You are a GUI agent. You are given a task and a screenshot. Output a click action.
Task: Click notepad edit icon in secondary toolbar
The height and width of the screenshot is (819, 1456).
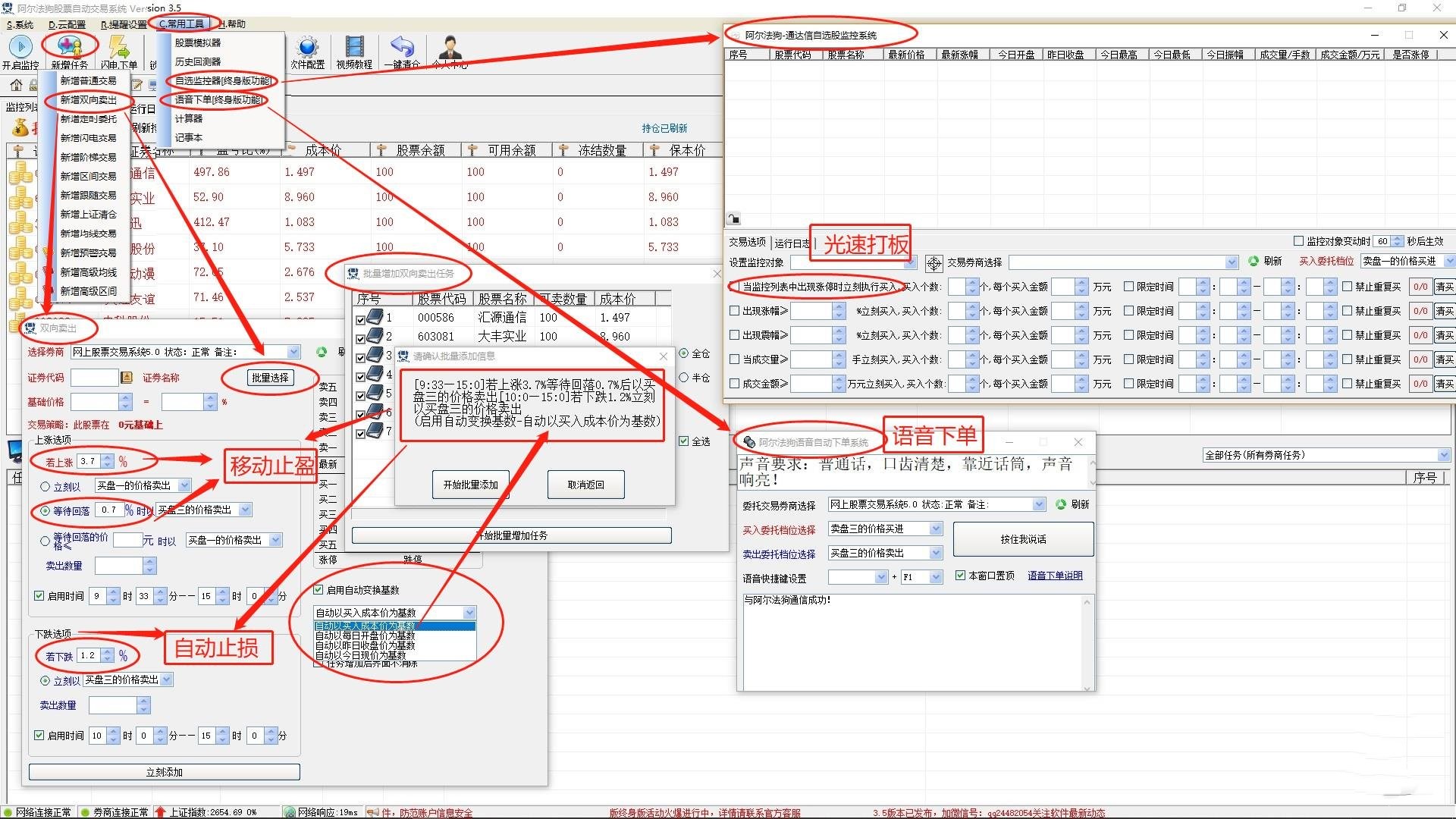pos(137,85)
